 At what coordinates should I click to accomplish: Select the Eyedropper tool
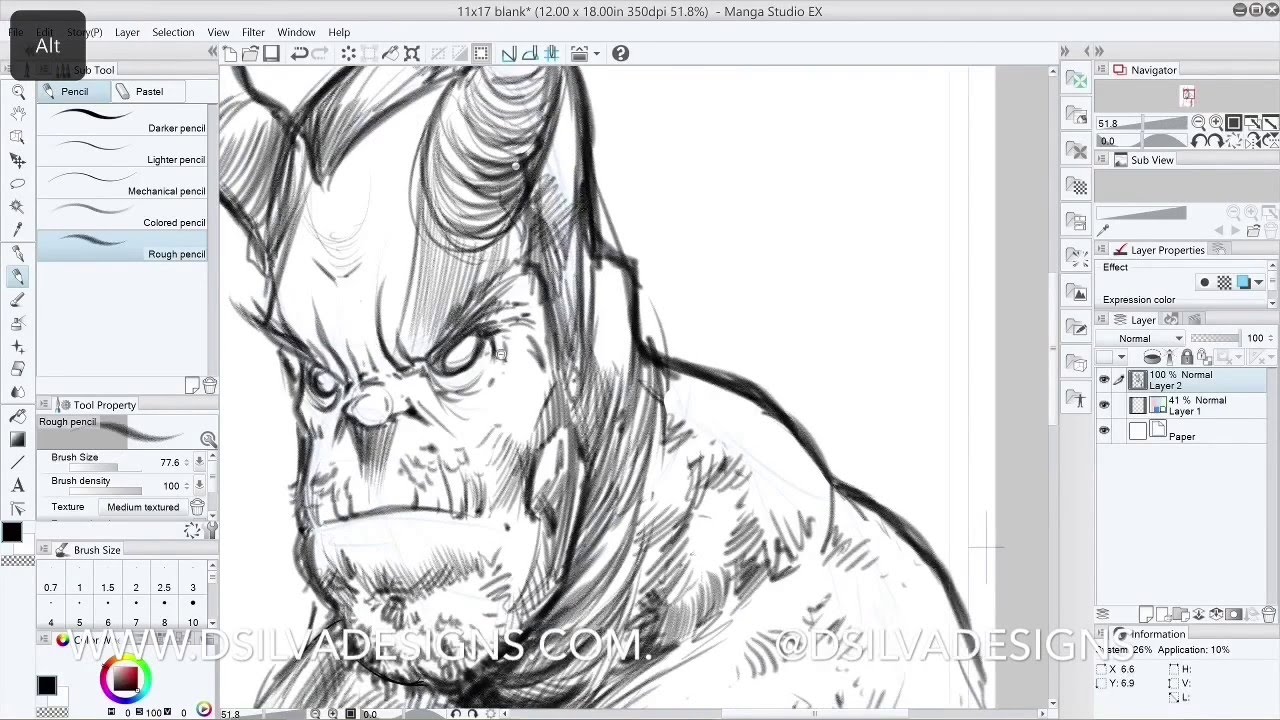coord(18,230)
